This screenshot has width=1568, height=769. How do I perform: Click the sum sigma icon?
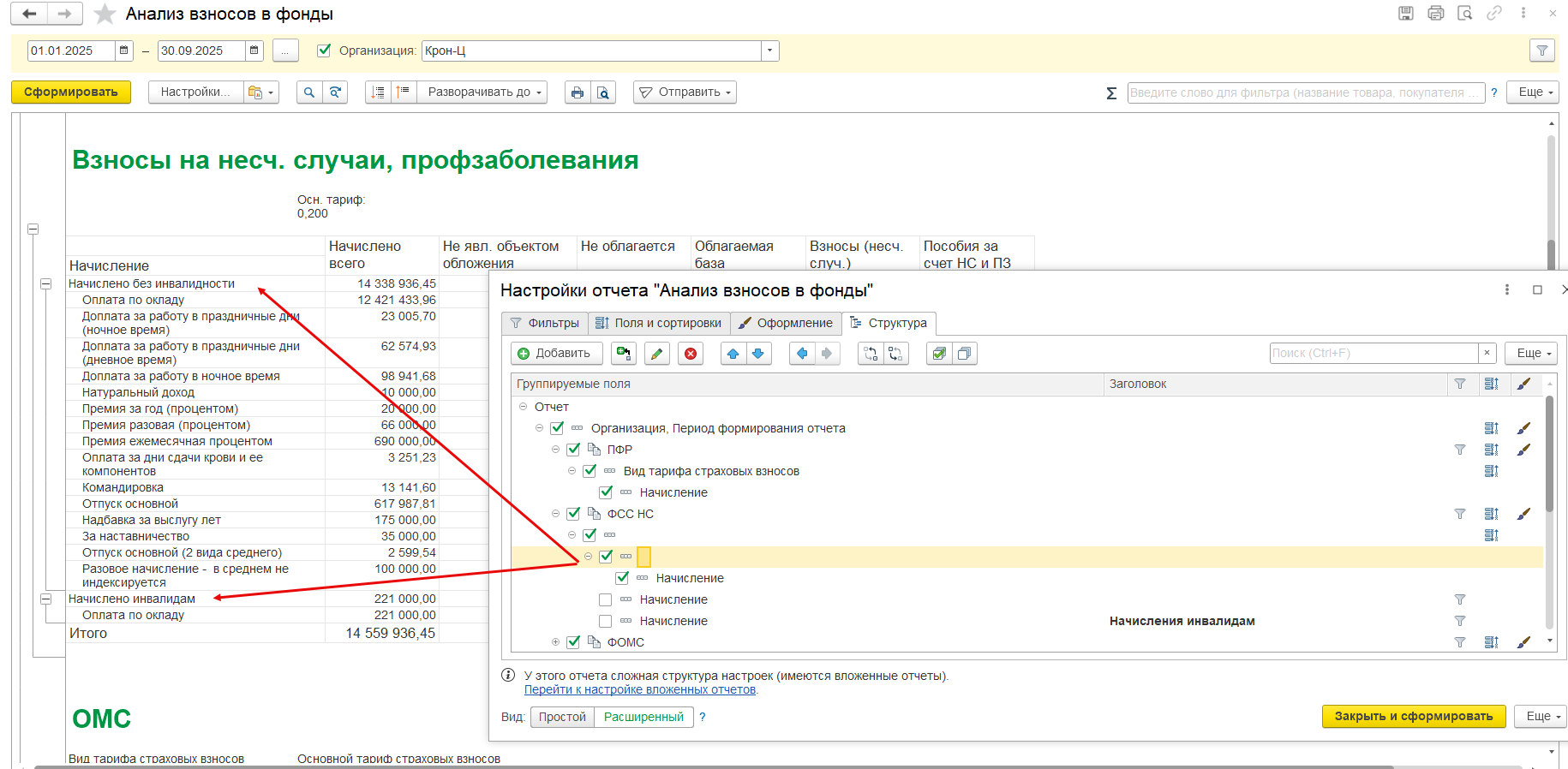pyautogui.click(x=1111, y=92)
